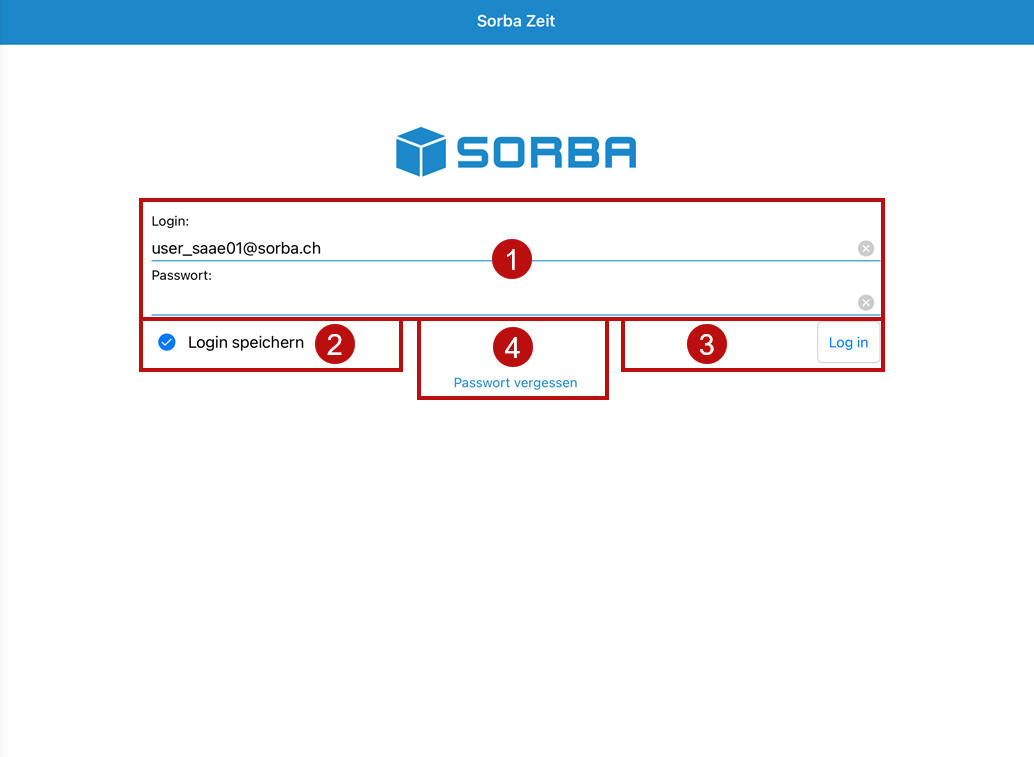Click the Passwort: field label

[x=182, y=275]
